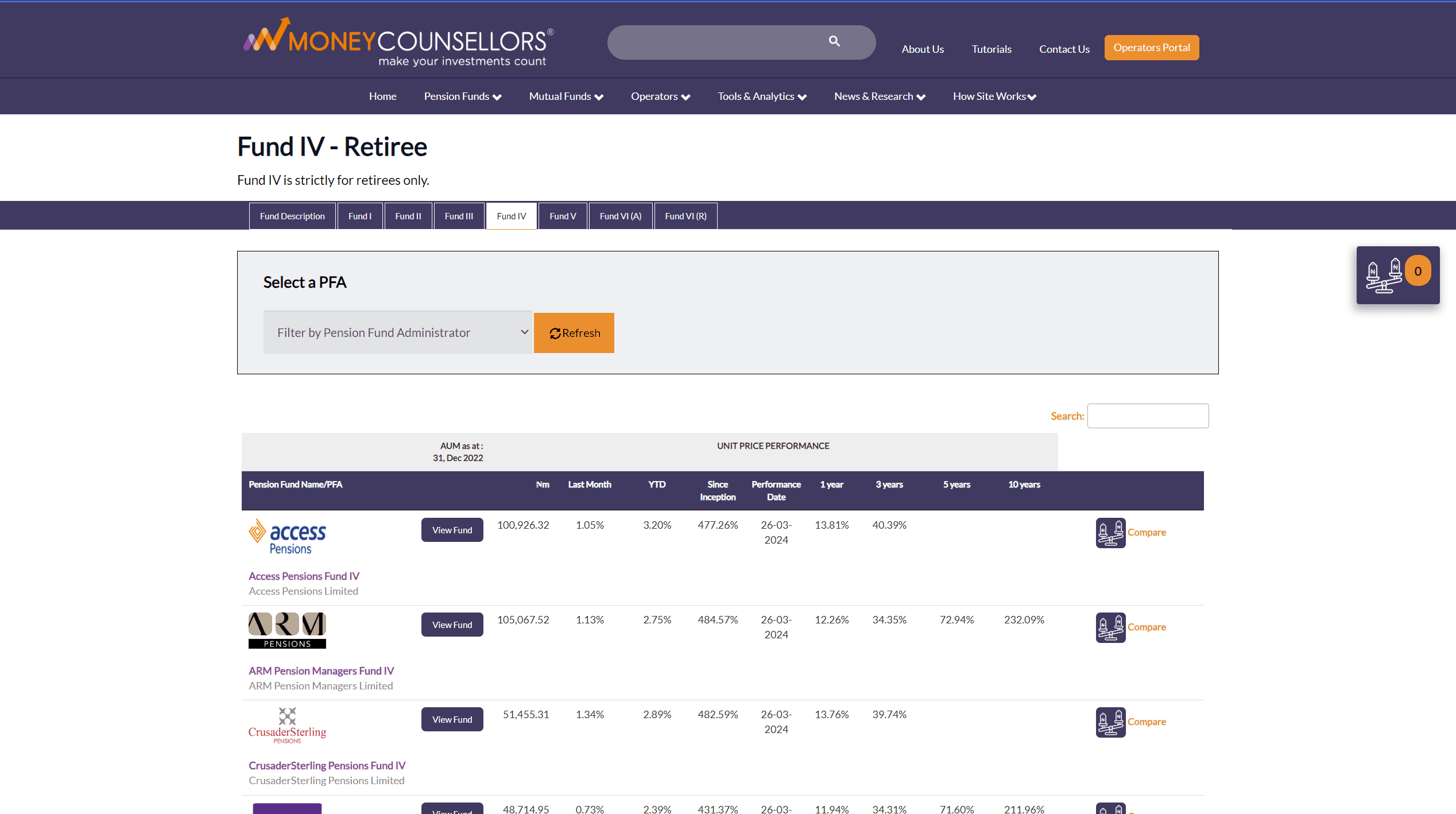Open Tutorials page
This screenshot has height=814, width=1456.
(x=992, y=49)
